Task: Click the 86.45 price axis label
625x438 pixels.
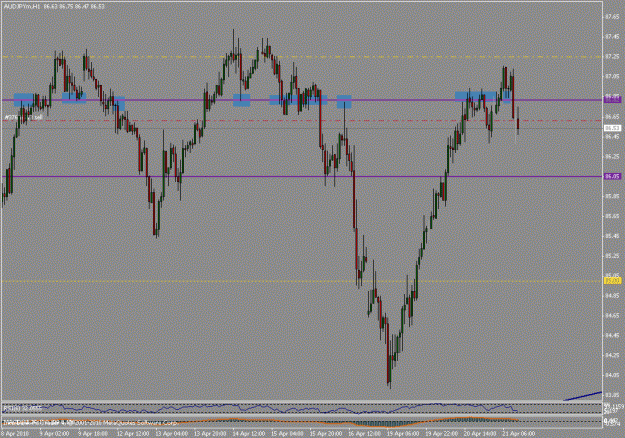Action: (x=612, y=136)
